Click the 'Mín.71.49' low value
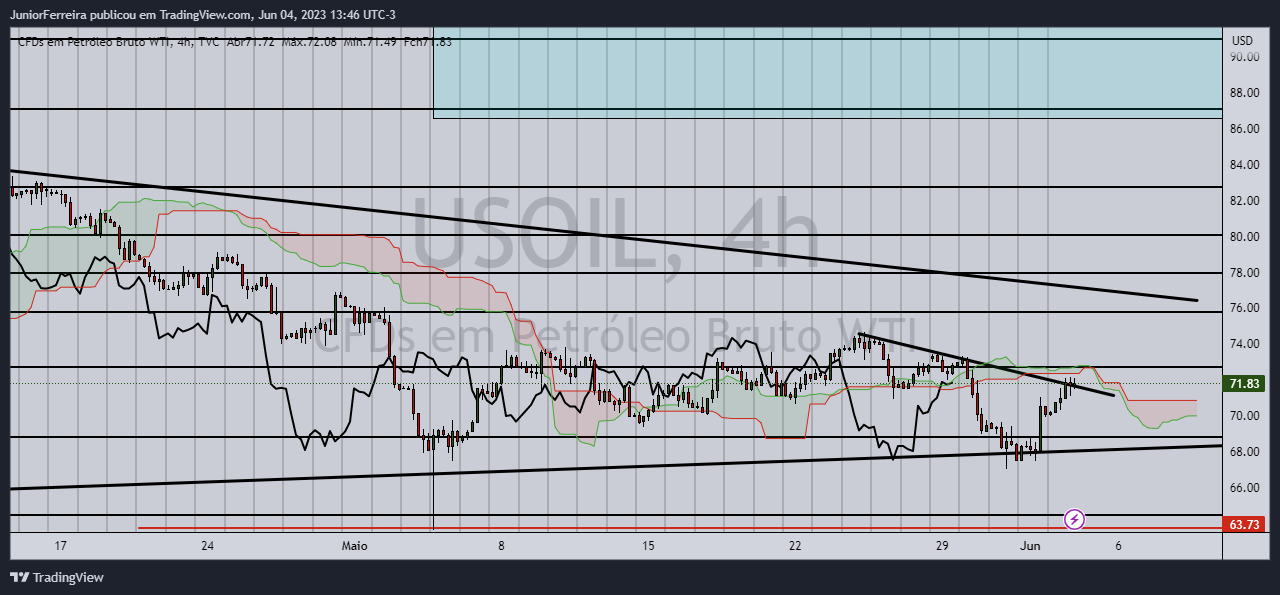The image size is (1280, 595). [x=370, y=42]
